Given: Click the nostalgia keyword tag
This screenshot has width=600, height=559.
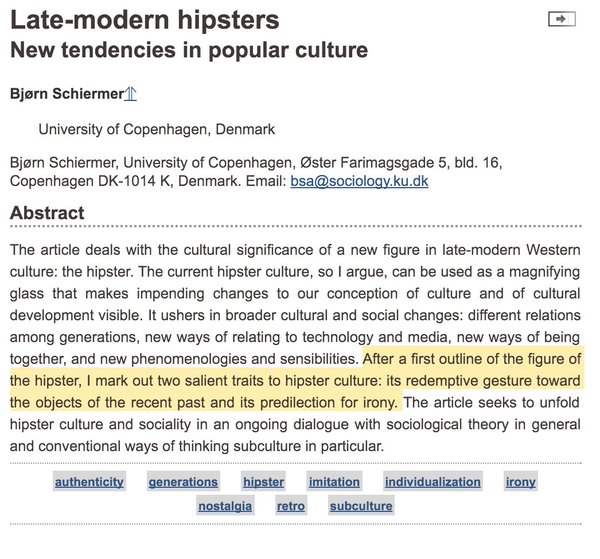Looking at the screenshot, I should click(225, 506).
